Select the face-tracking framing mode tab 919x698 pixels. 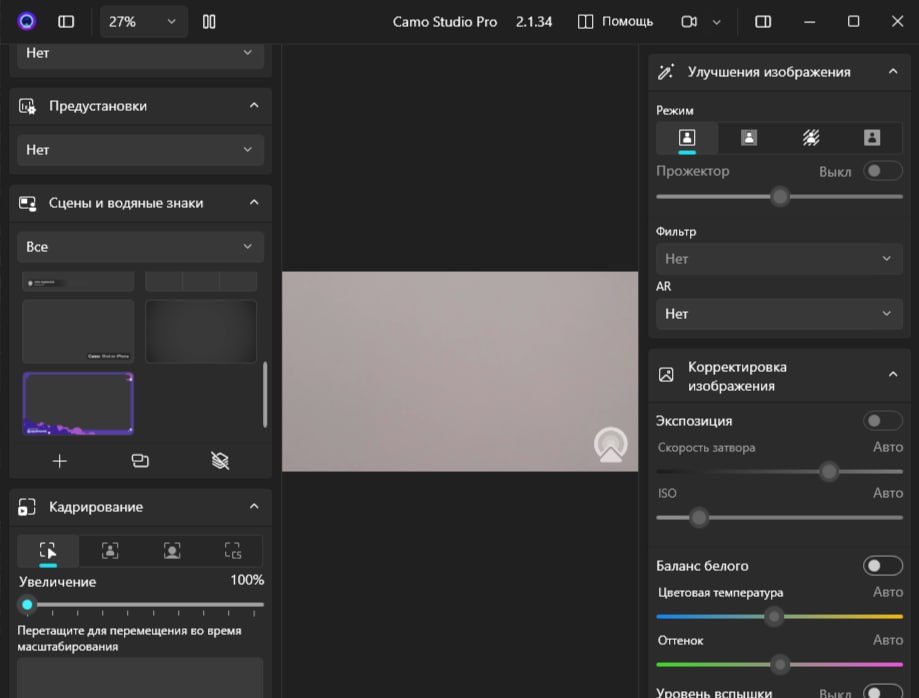172,551
